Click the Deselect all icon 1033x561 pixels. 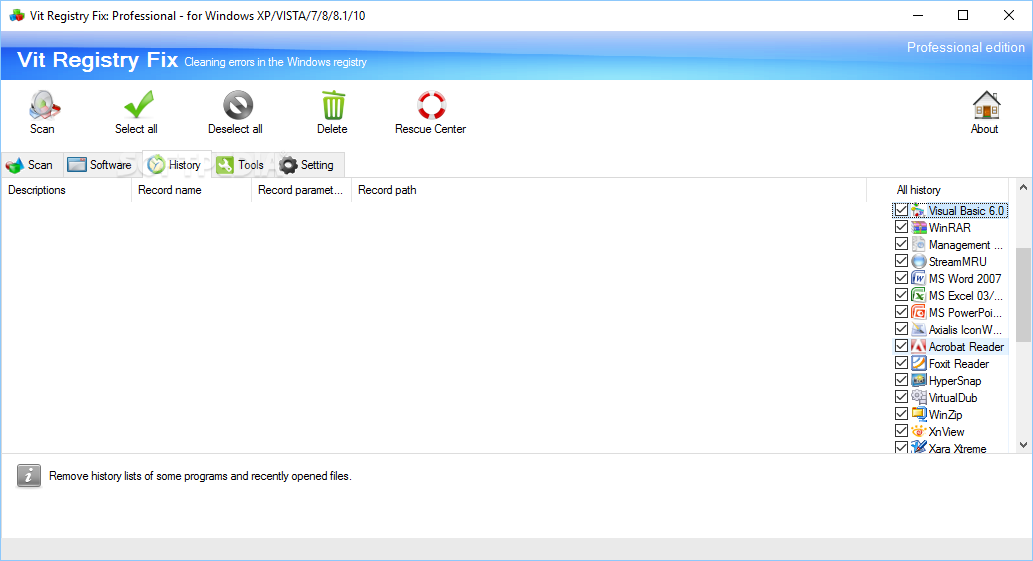pyautogui.click(x=238, y=105)
